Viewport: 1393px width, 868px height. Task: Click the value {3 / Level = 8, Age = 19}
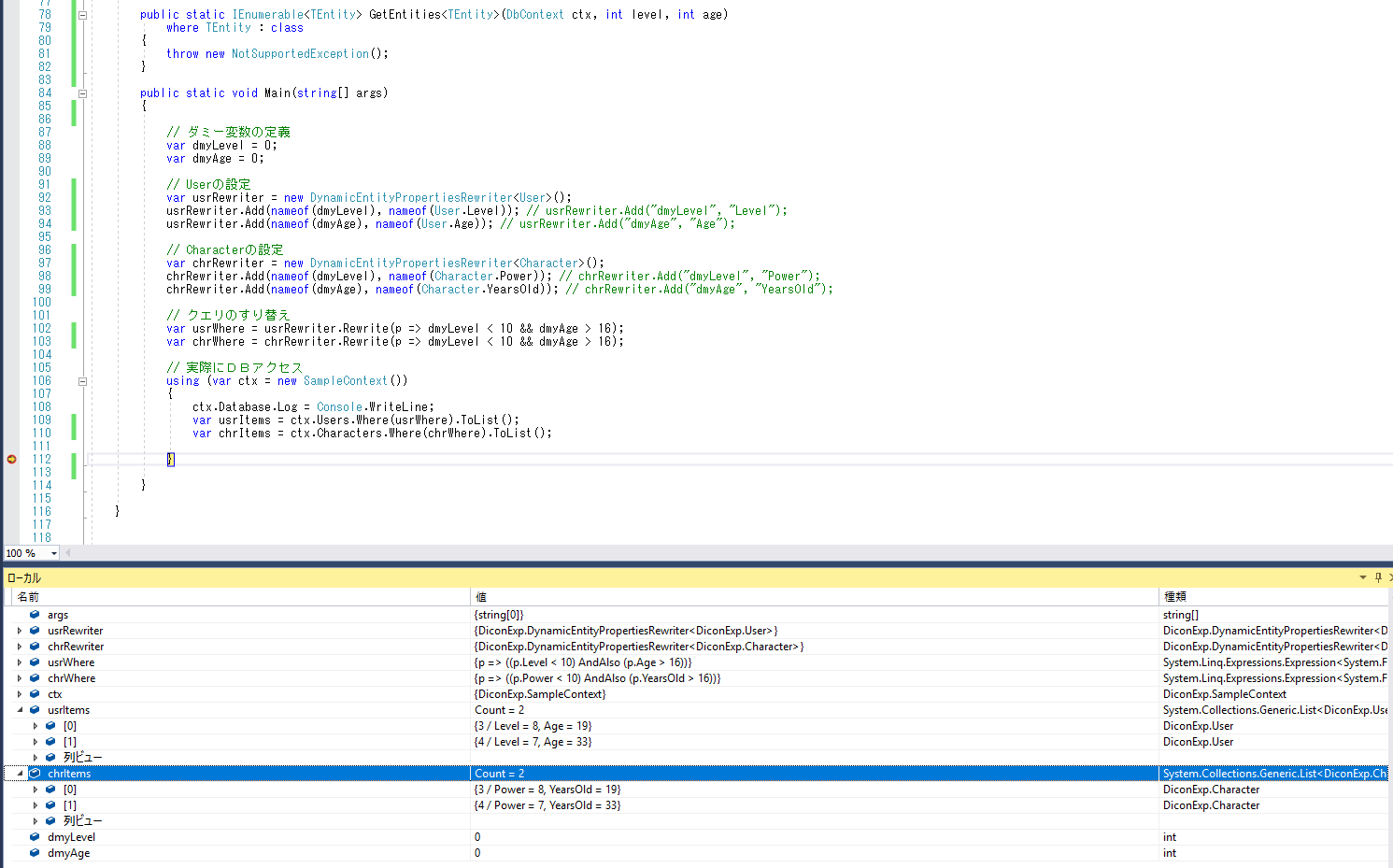[533, 726]
